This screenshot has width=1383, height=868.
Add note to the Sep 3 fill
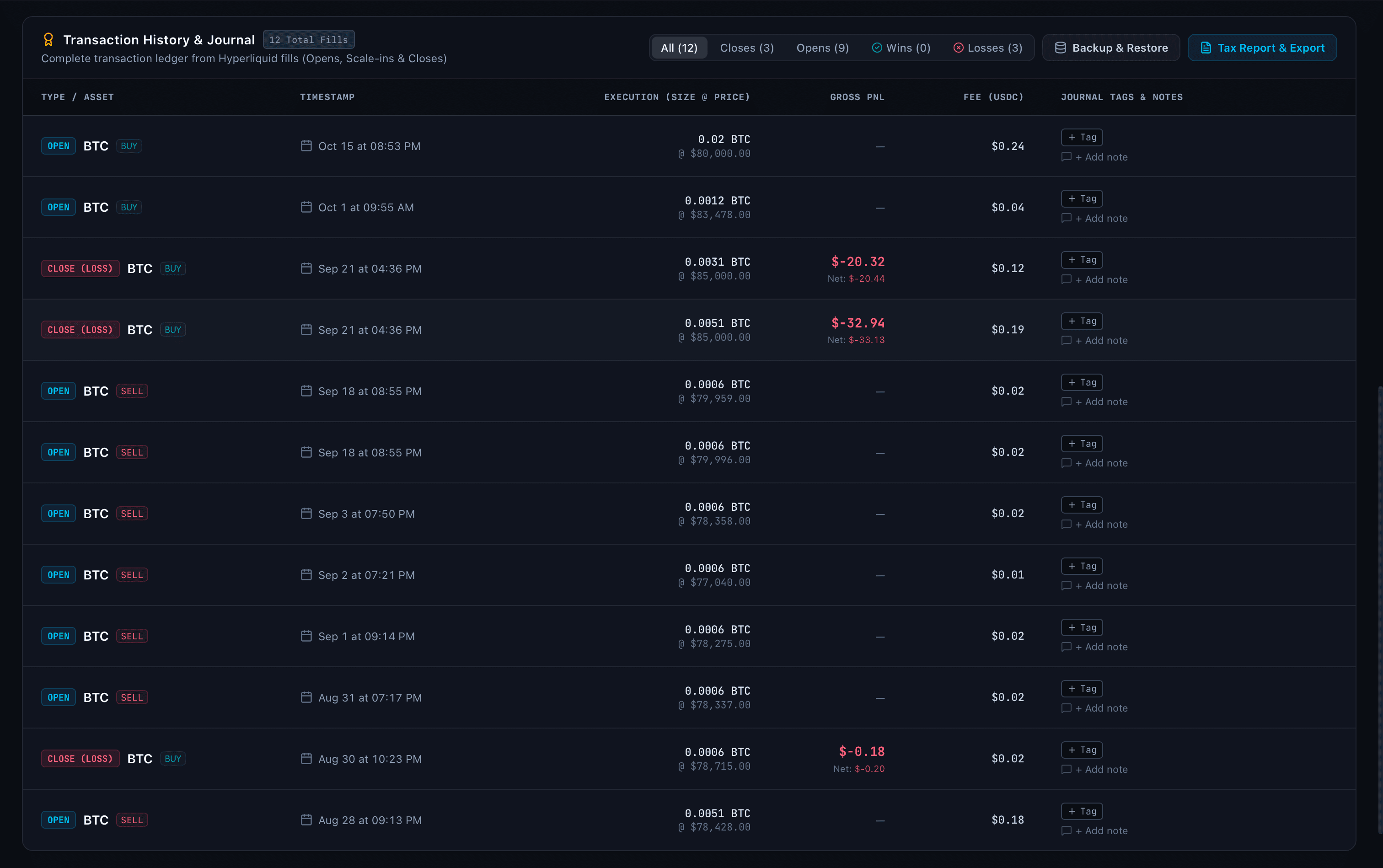1095,524
